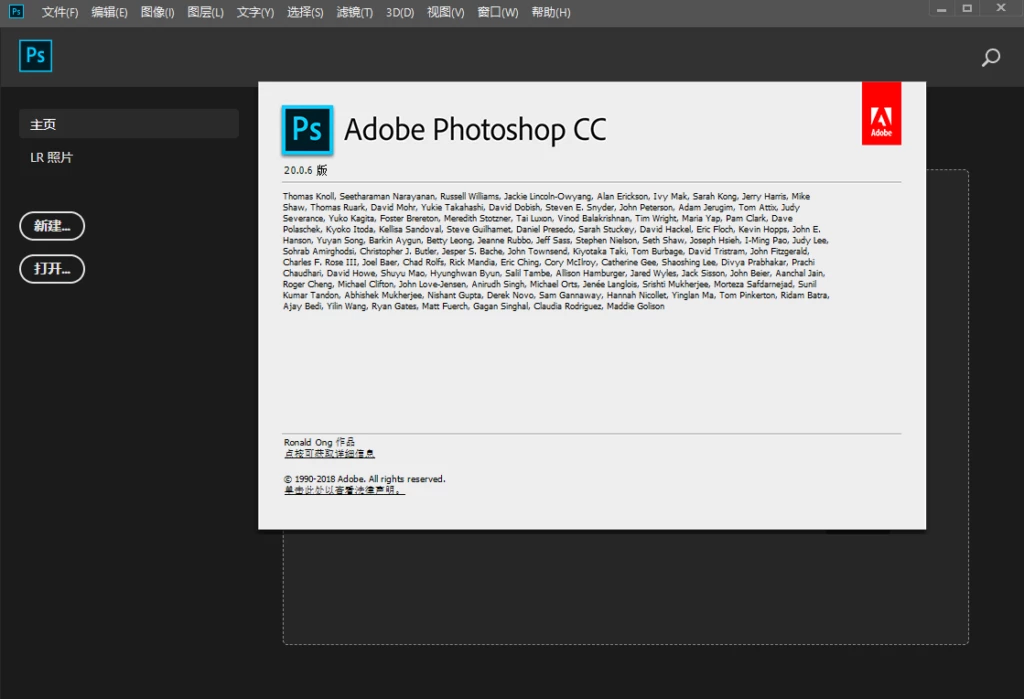The image size is (1024, 699).
Task: Click the legal notices link below copyright
Action: [x=344, y=490]
